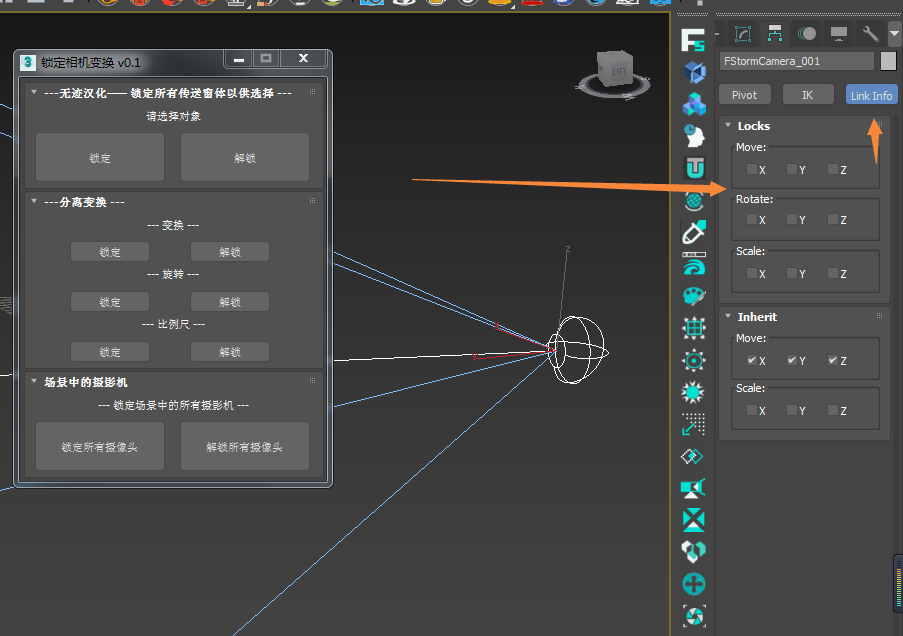This screenshot has width=903, height=636.
Task: Open the Utilities wrench tab
Action: [x=870, y=33]
